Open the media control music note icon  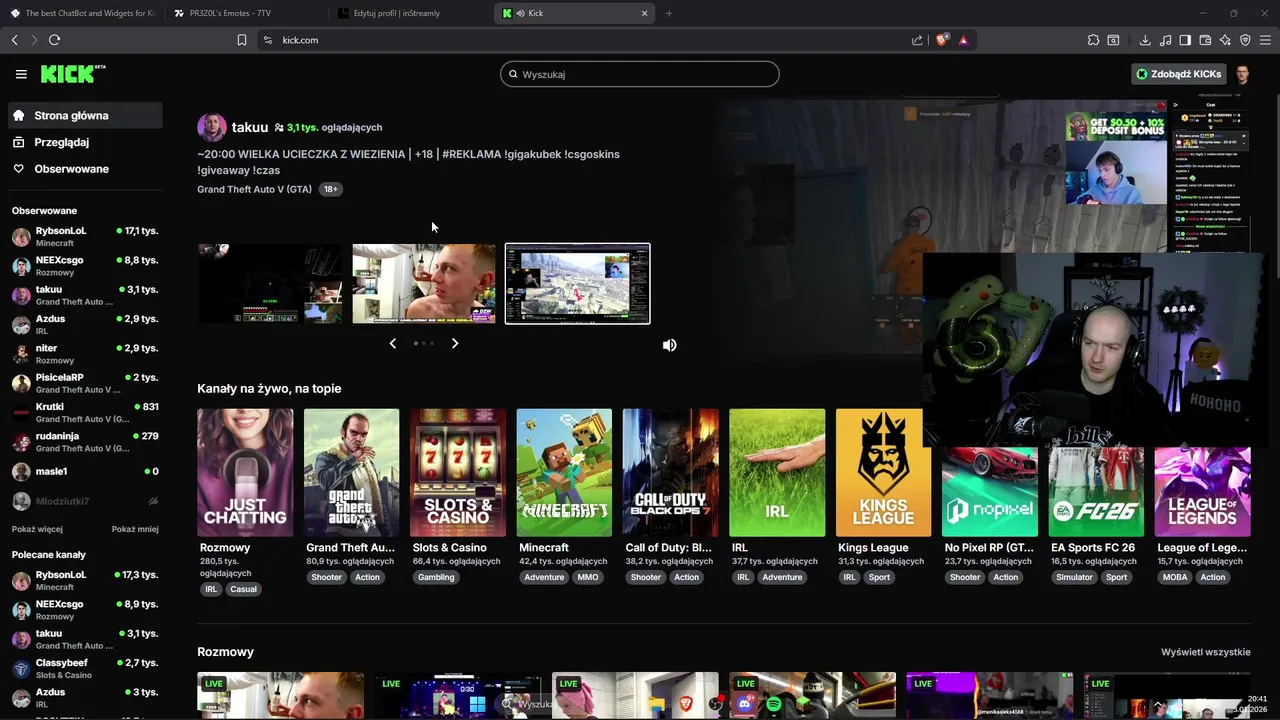1165,40
